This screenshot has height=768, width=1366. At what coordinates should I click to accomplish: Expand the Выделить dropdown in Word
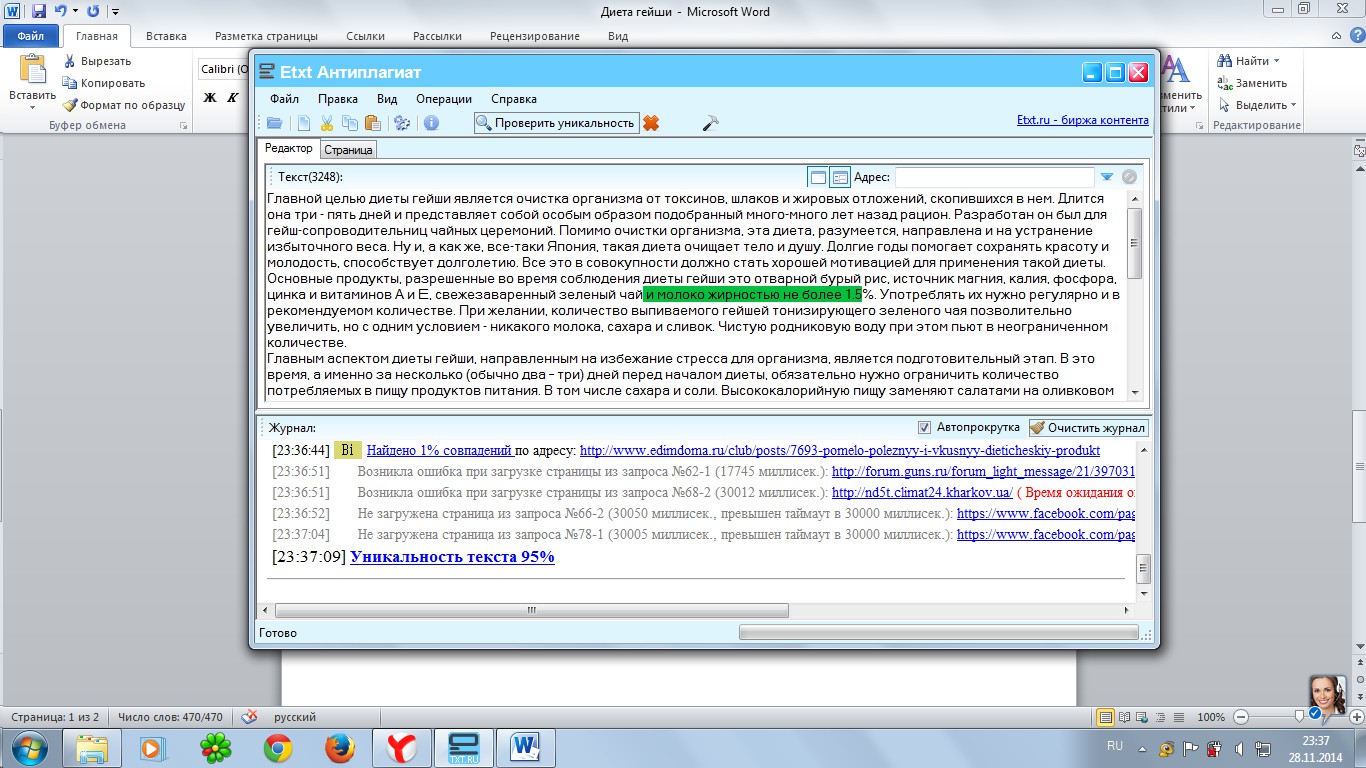coord(1293,105)
